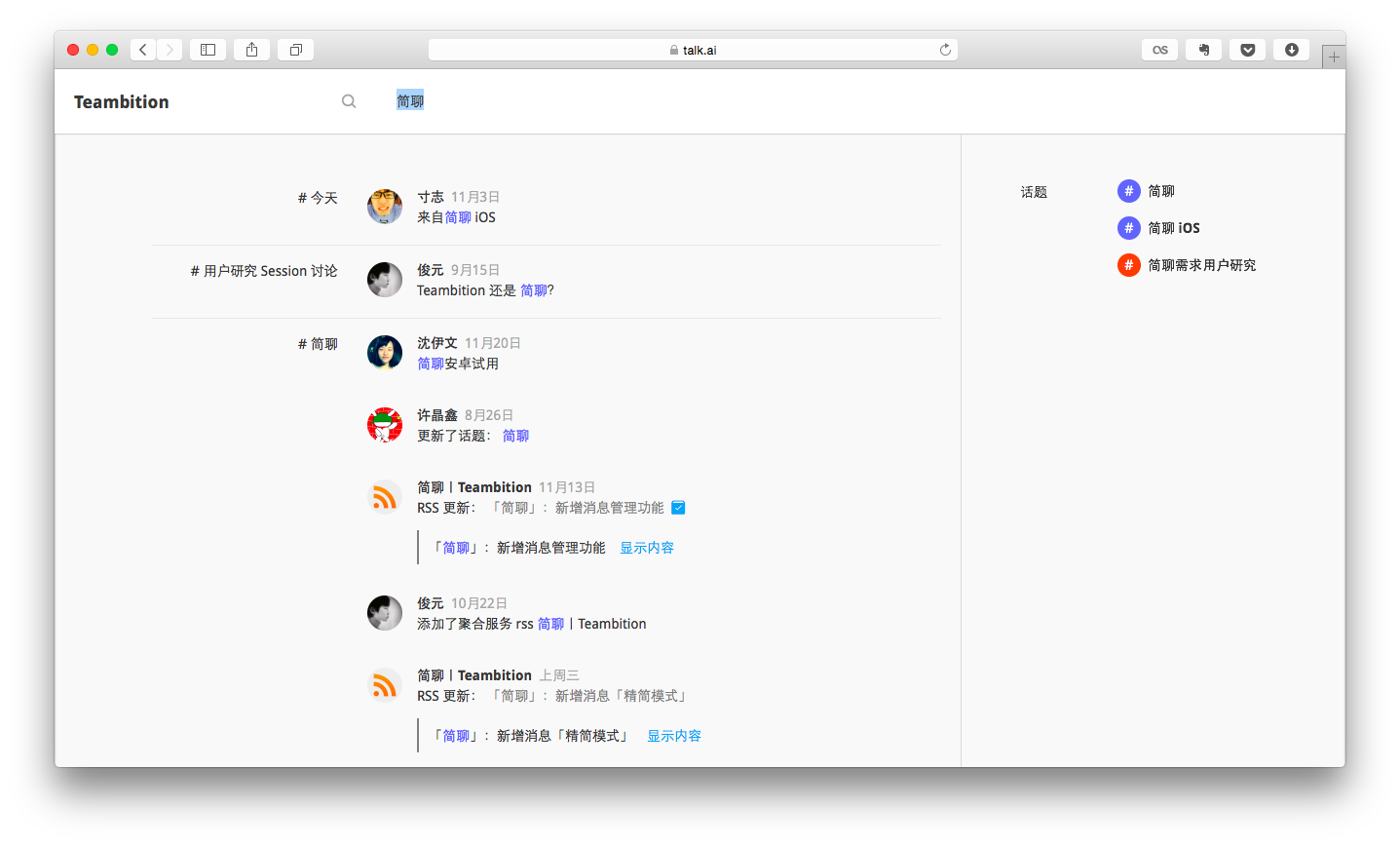The image size is (1400, 845).
Task: Open the # 简聊 topic heading
Action: point(318,344)
